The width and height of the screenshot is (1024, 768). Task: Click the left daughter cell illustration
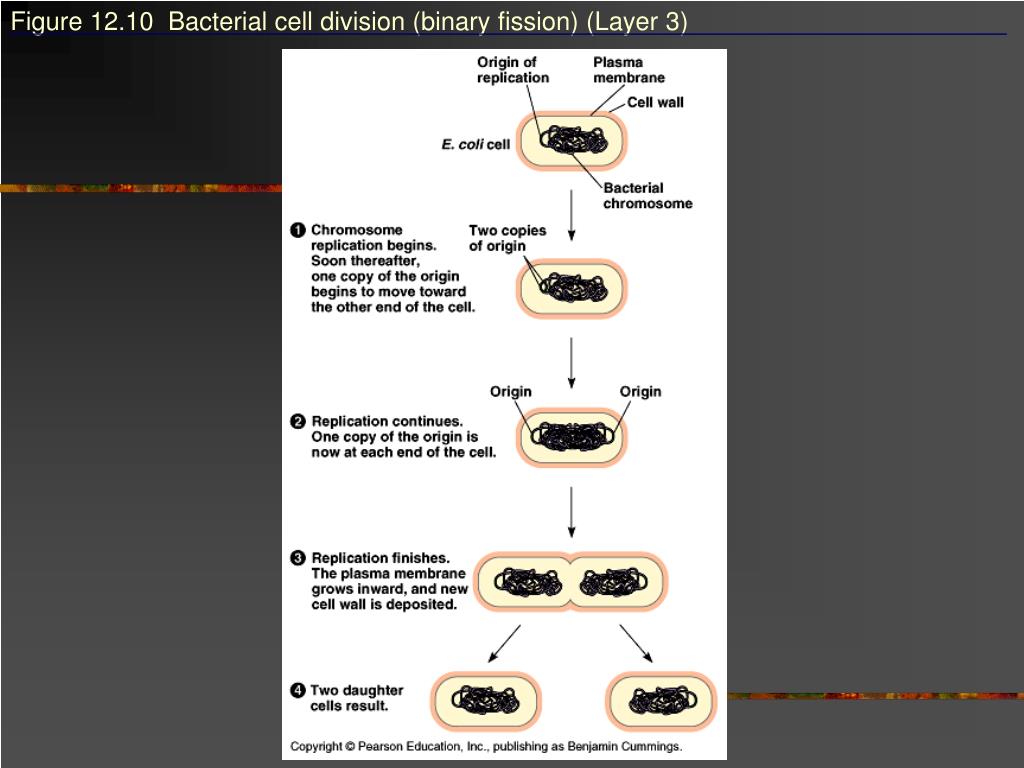pyautogui.click(x=485, y=701)
